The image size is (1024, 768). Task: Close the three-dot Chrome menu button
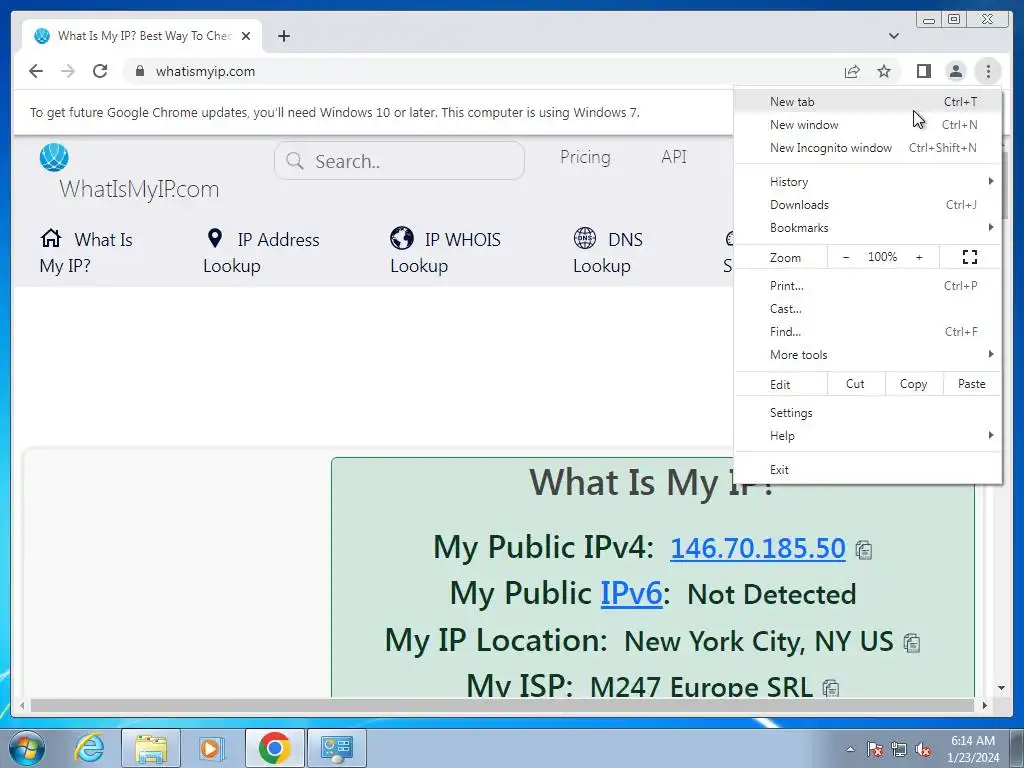pyautogui.click(x=988, y=71)
